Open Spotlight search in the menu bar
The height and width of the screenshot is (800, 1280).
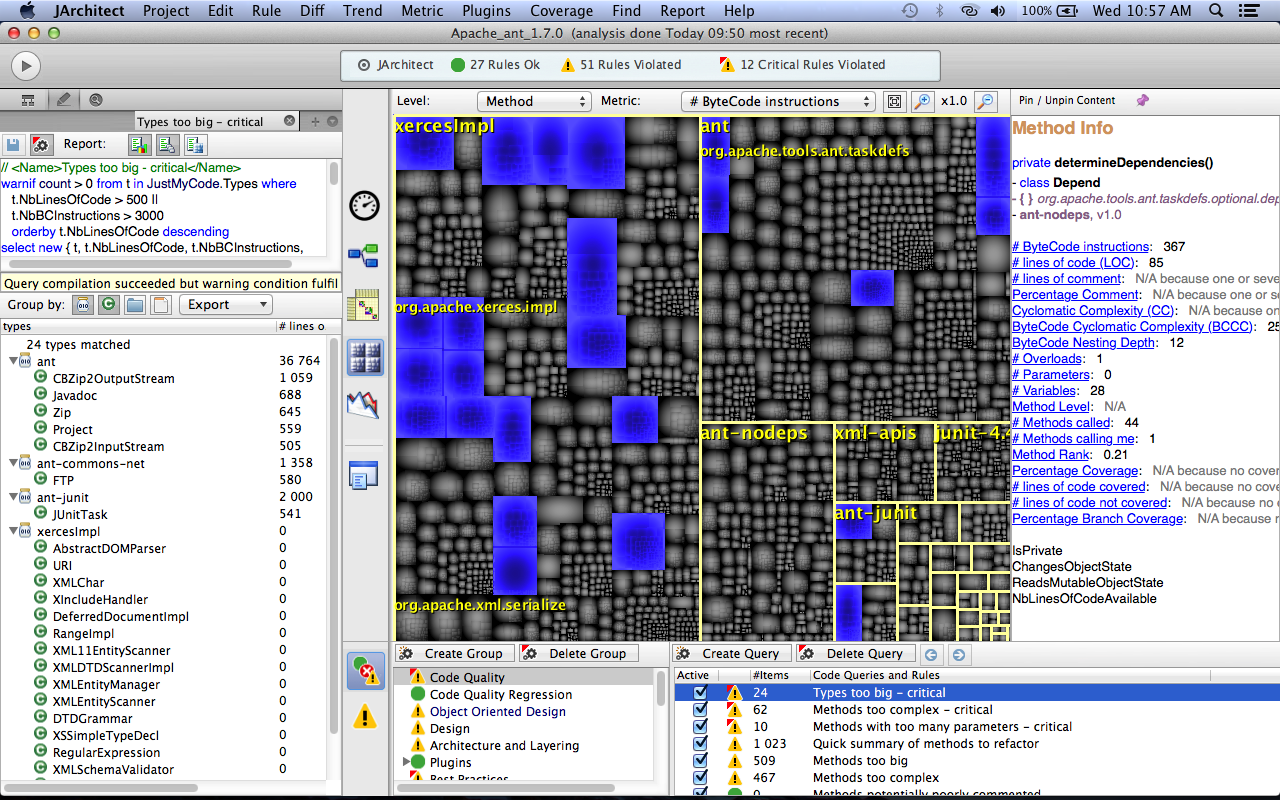(x=1217, y=11)
